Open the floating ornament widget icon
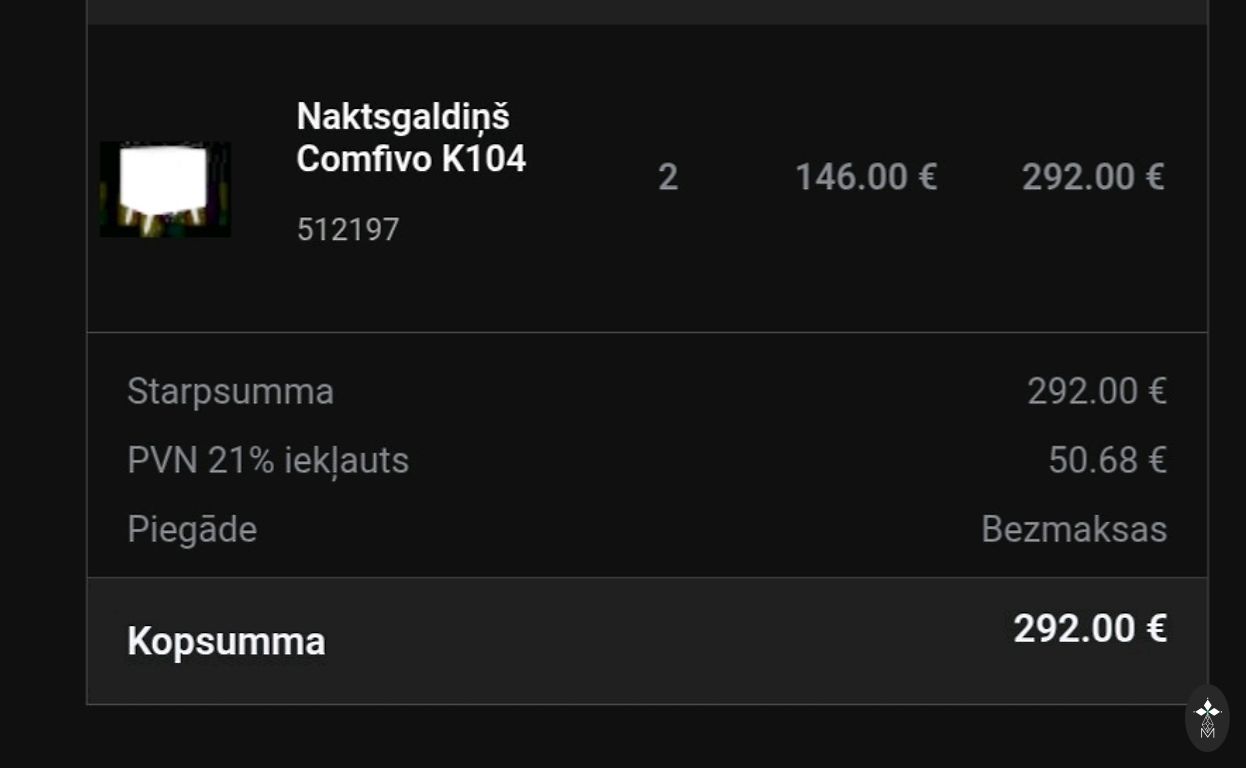Viewport: 1246px width, 768px height. tap(1207, 718)
